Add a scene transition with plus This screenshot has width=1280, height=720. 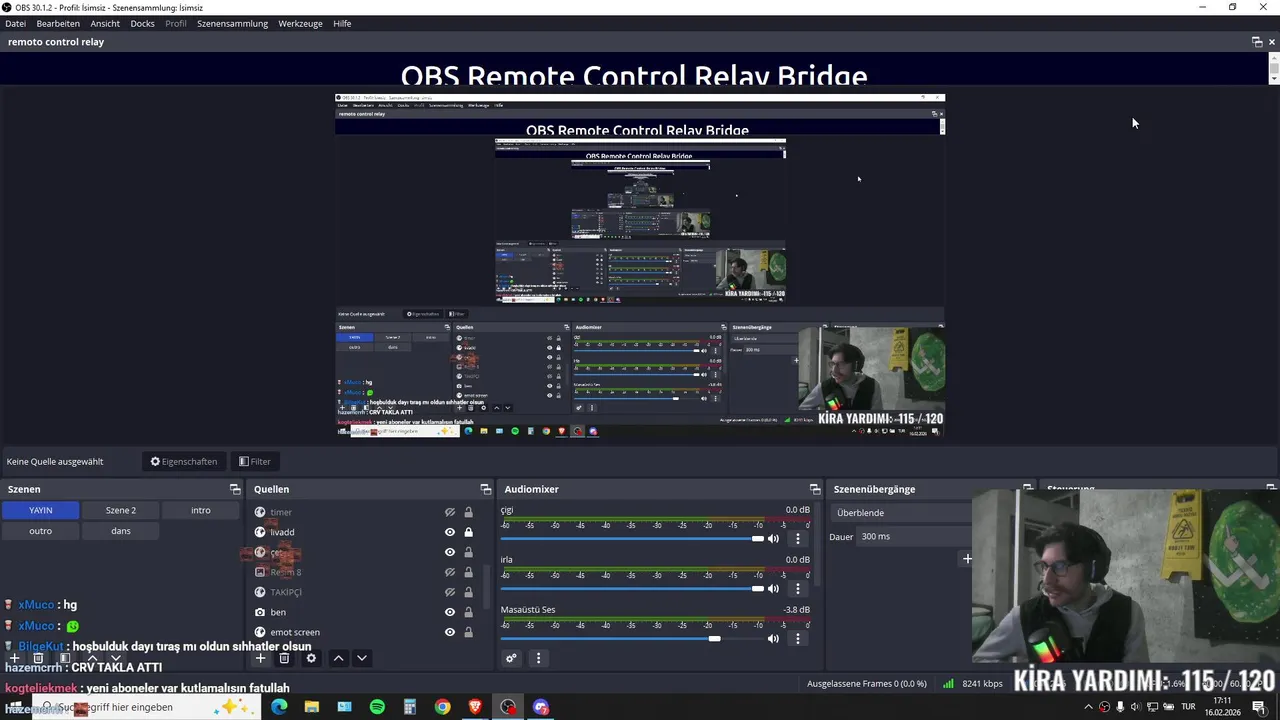coord(967,559)
